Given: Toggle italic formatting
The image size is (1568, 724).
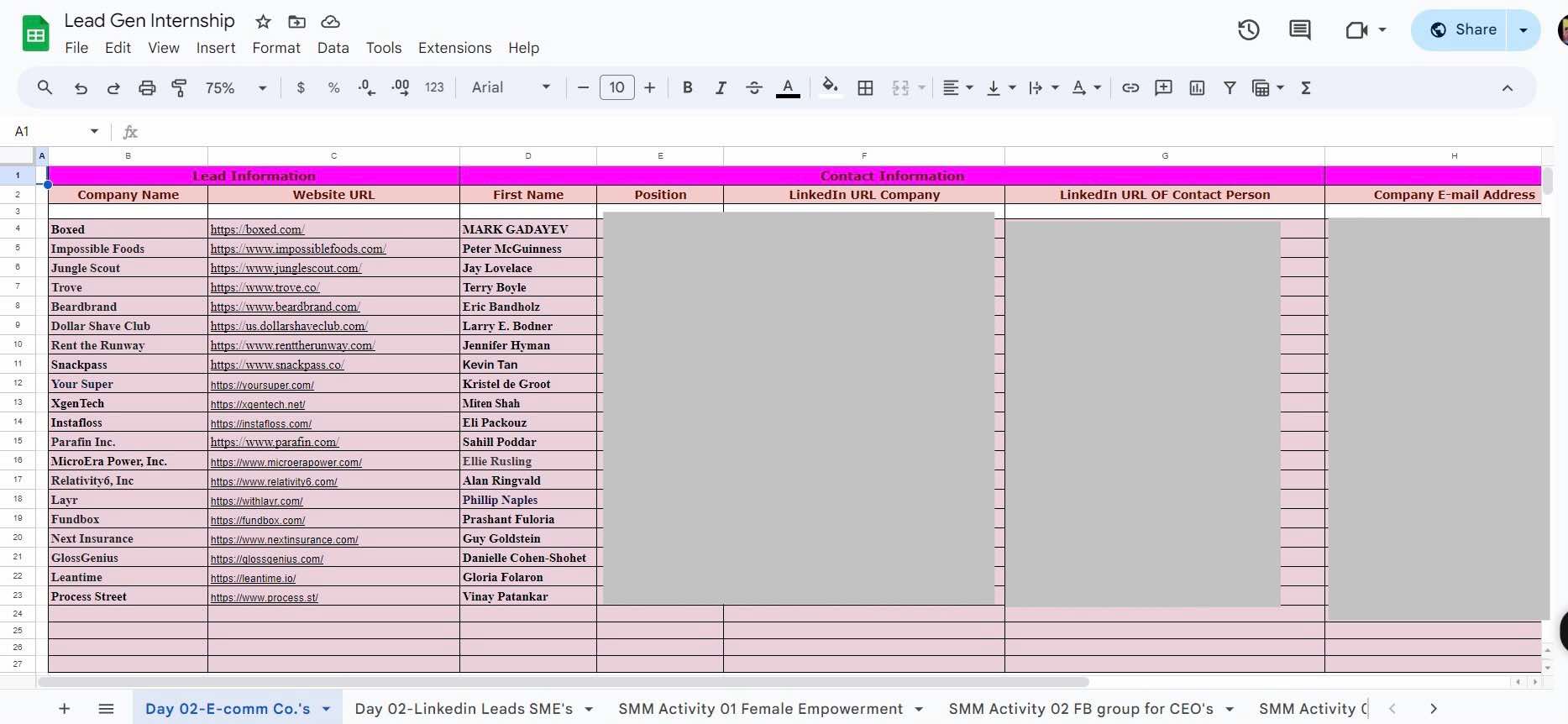Looking at the screenshot, I should (721, 87).
